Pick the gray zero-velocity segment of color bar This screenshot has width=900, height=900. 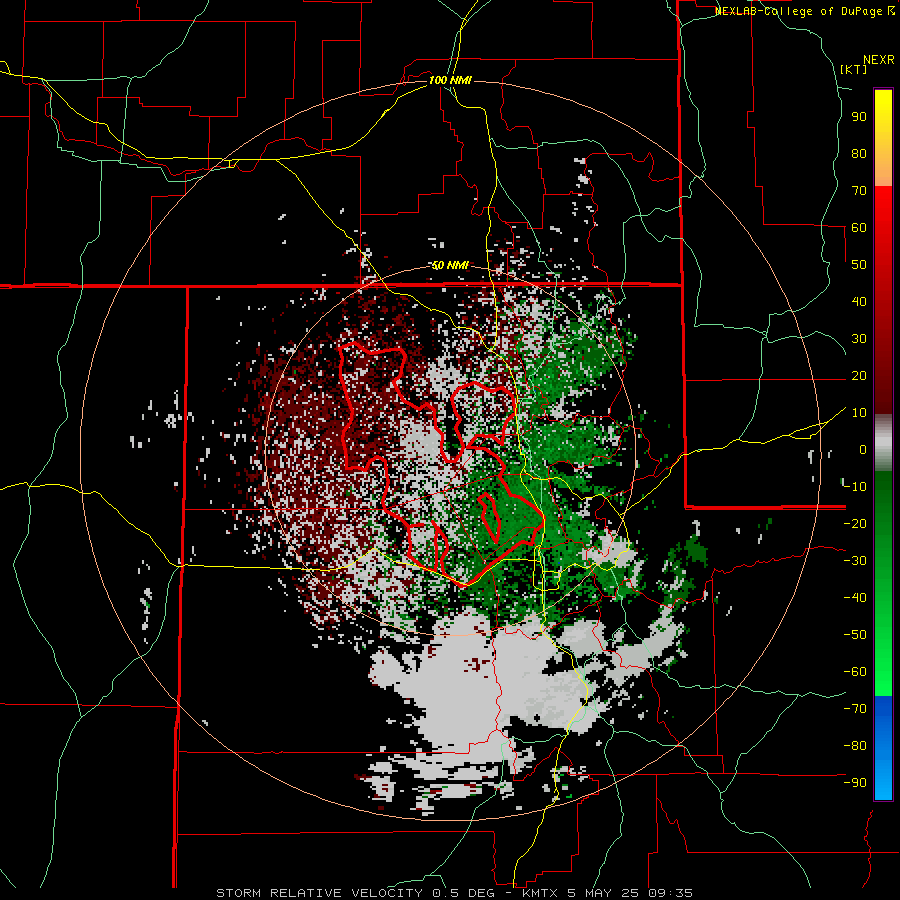coord(883,443)
